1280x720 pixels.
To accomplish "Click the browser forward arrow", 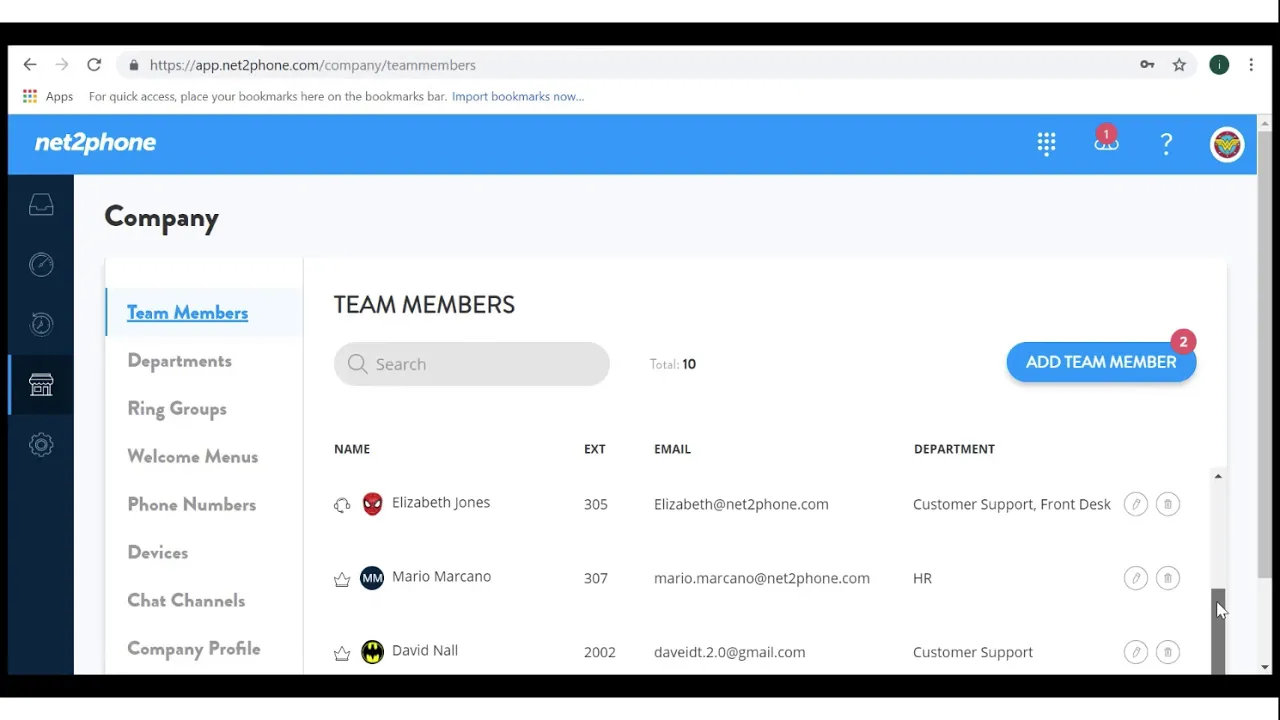I will point(62,65).
